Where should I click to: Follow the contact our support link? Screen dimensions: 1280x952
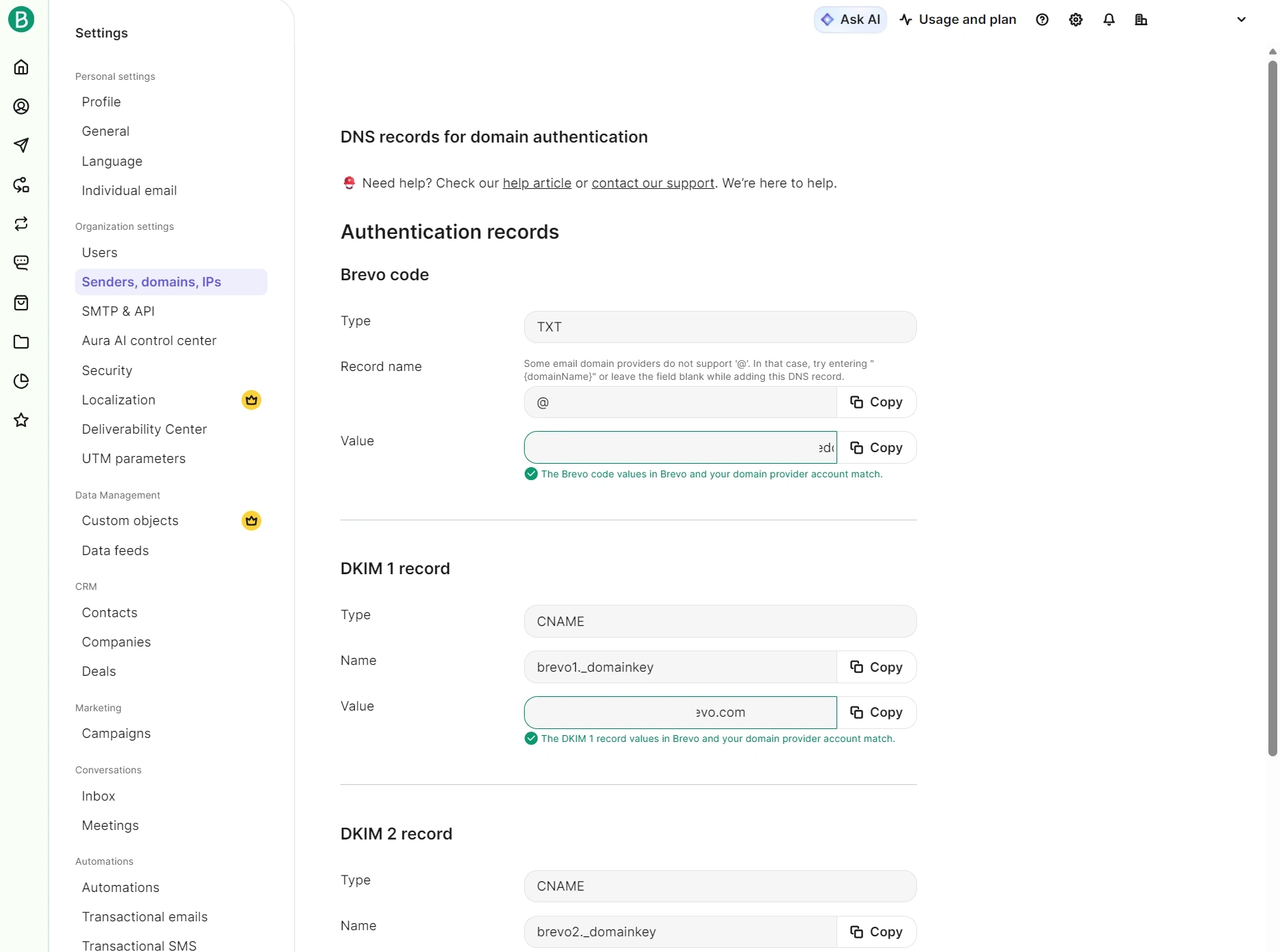[x=653, y=183]
